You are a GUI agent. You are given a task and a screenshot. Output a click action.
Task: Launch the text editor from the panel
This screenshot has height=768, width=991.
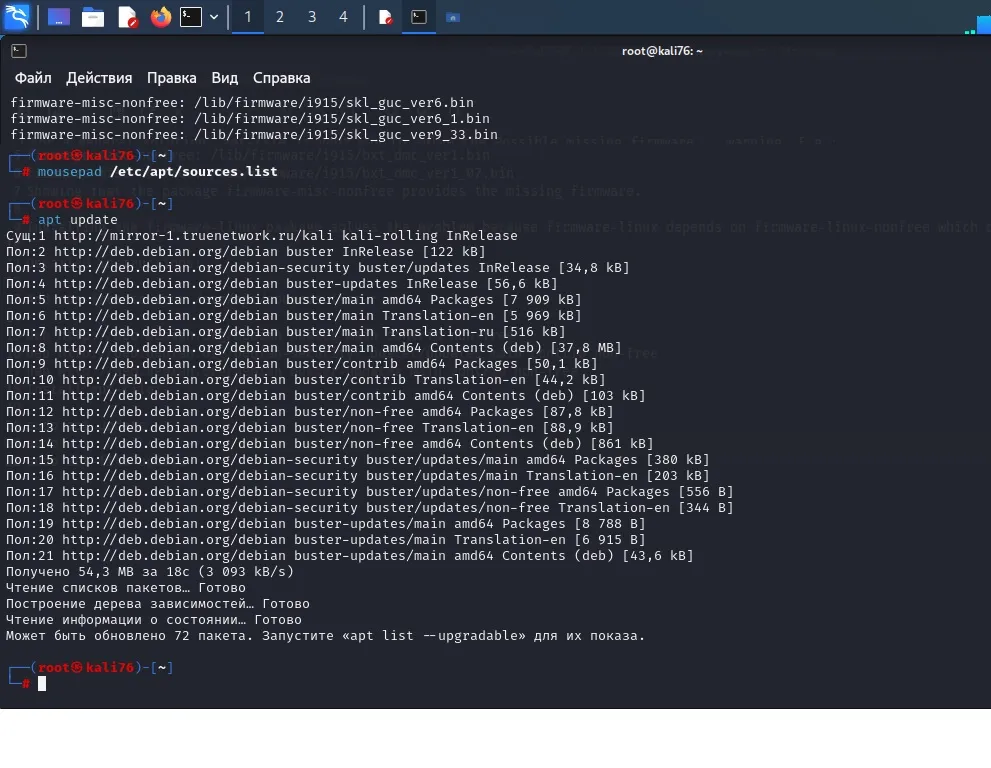click(x=127, y=17)
